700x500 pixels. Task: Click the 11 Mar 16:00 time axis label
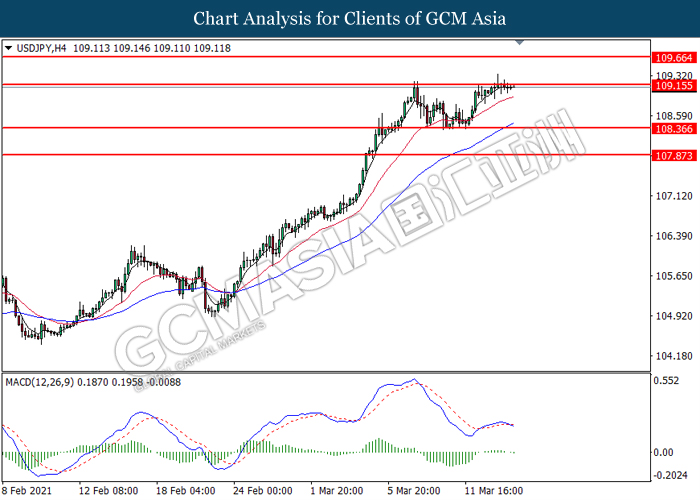494,491
